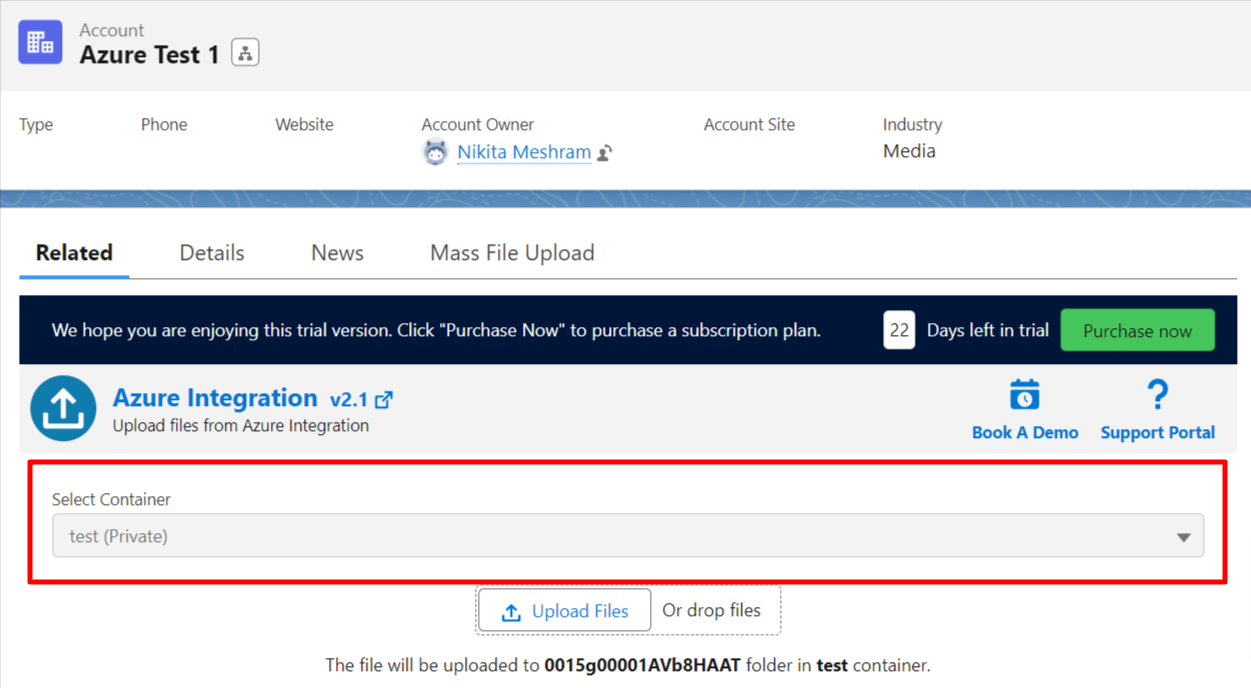Click the 0015g00001AVb8HAAT folder name
Viewport: 1251px width, 688px height.
pyautogui.click(x=642, y=665)
